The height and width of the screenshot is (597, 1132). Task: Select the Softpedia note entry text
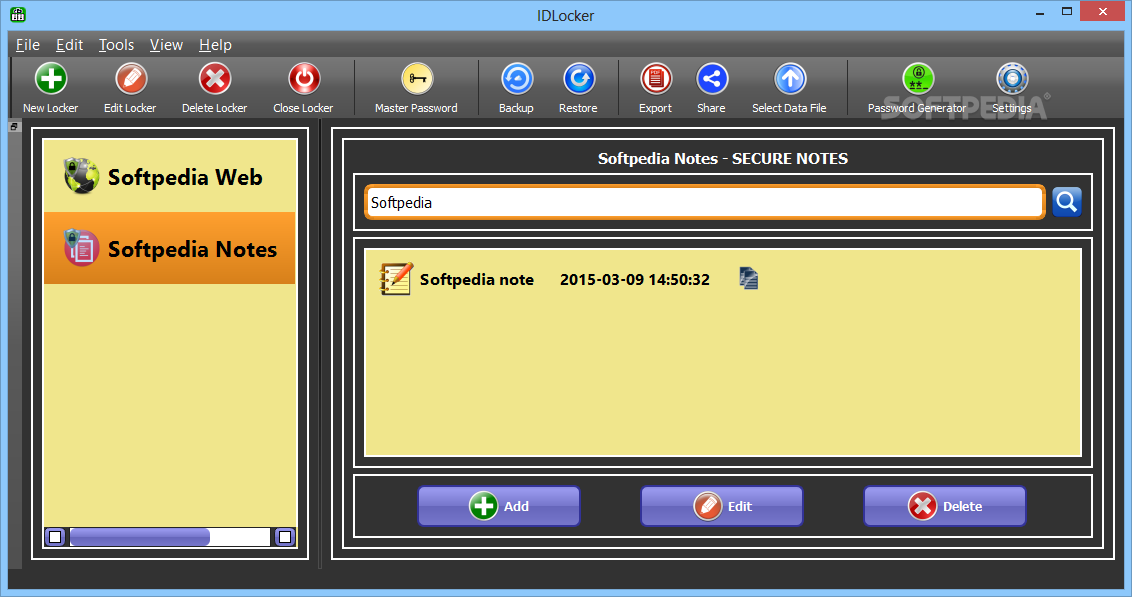[477, 279]
